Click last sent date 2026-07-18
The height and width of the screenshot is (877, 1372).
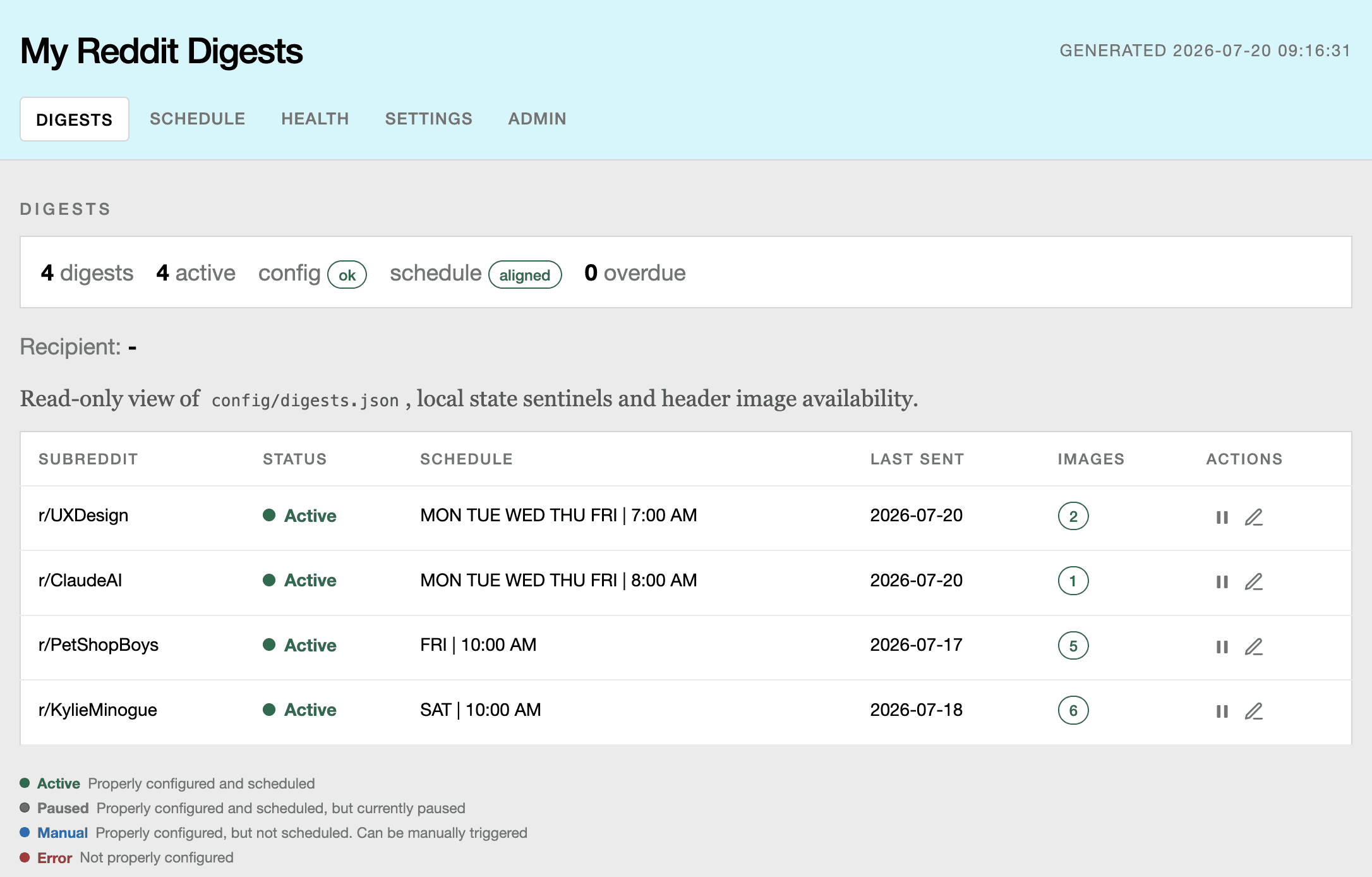917,710
